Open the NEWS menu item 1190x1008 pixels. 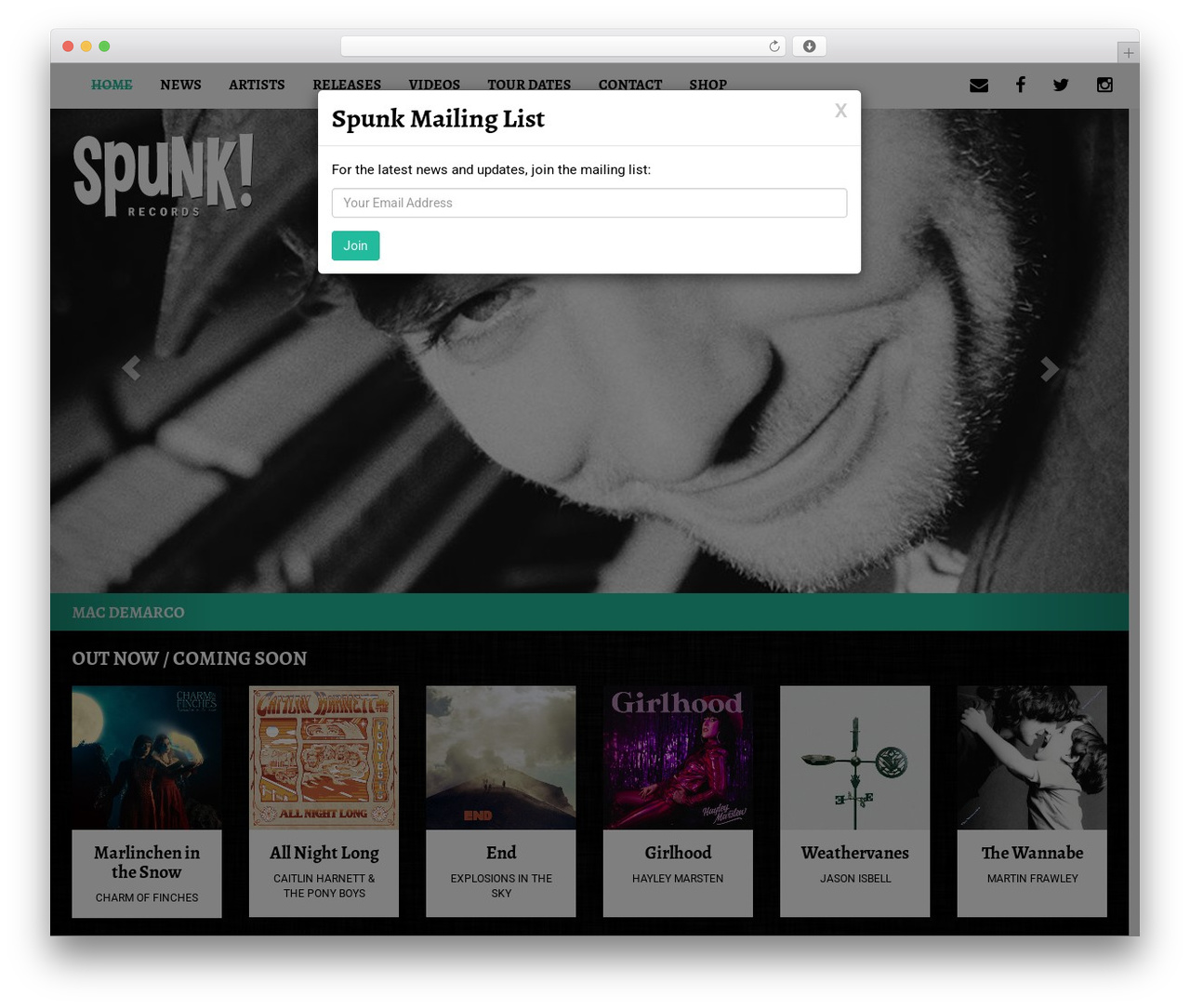point(180,85)
